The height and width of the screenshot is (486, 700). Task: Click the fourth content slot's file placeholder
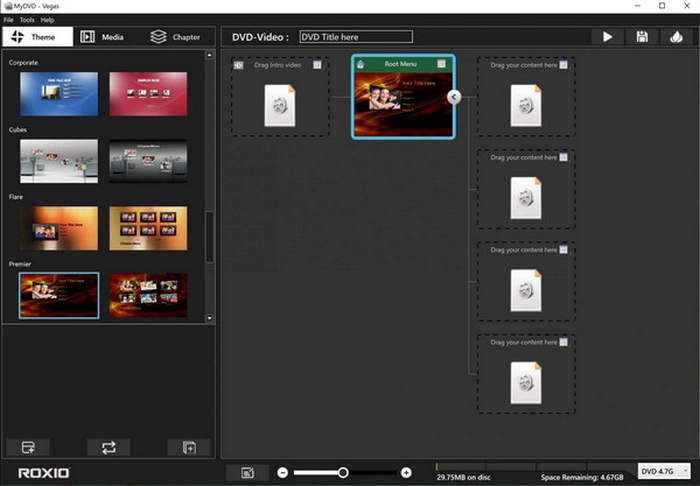[x=526, y=382]
